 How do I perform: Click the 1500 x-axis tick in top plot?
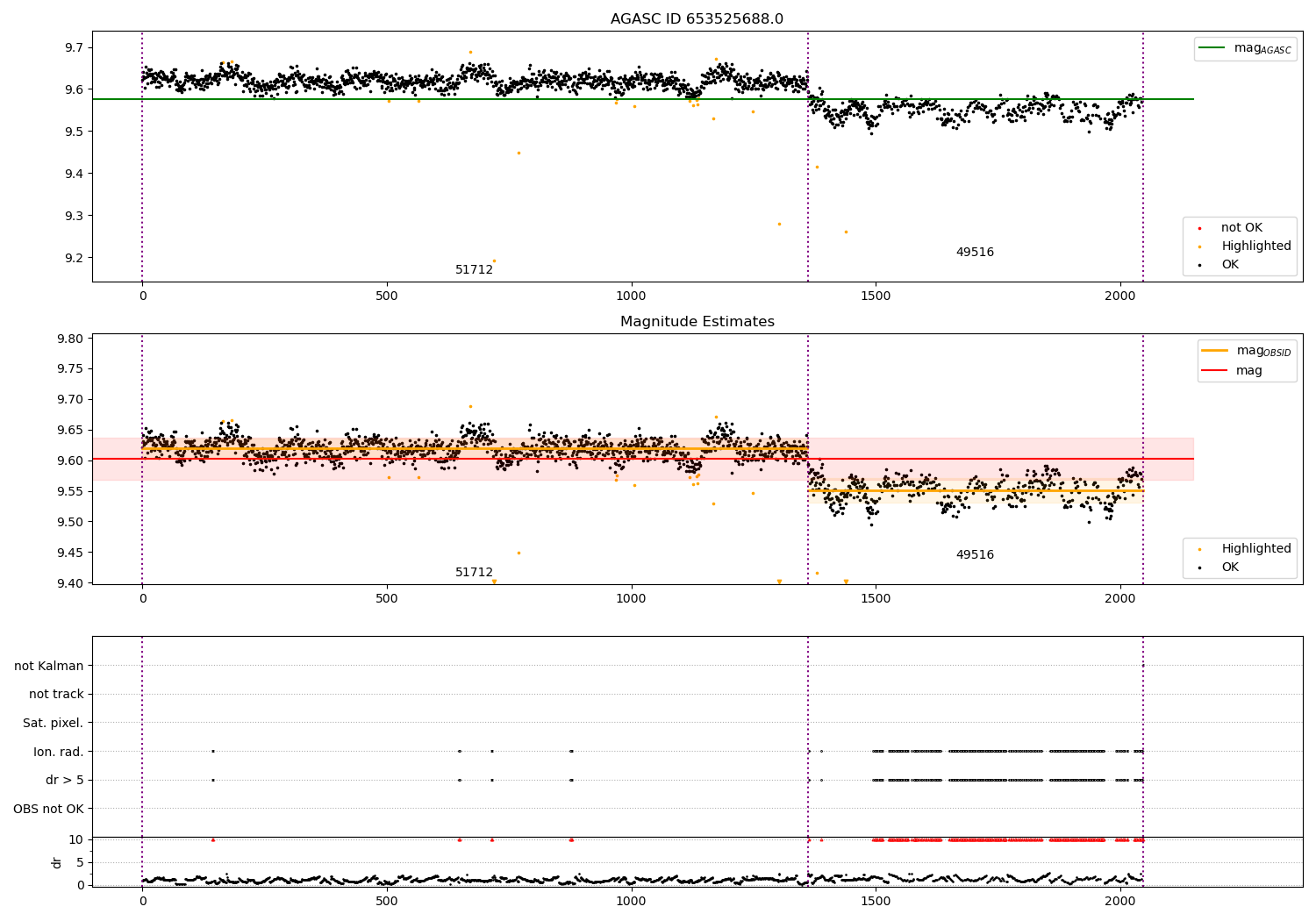(x=876, y=296)
